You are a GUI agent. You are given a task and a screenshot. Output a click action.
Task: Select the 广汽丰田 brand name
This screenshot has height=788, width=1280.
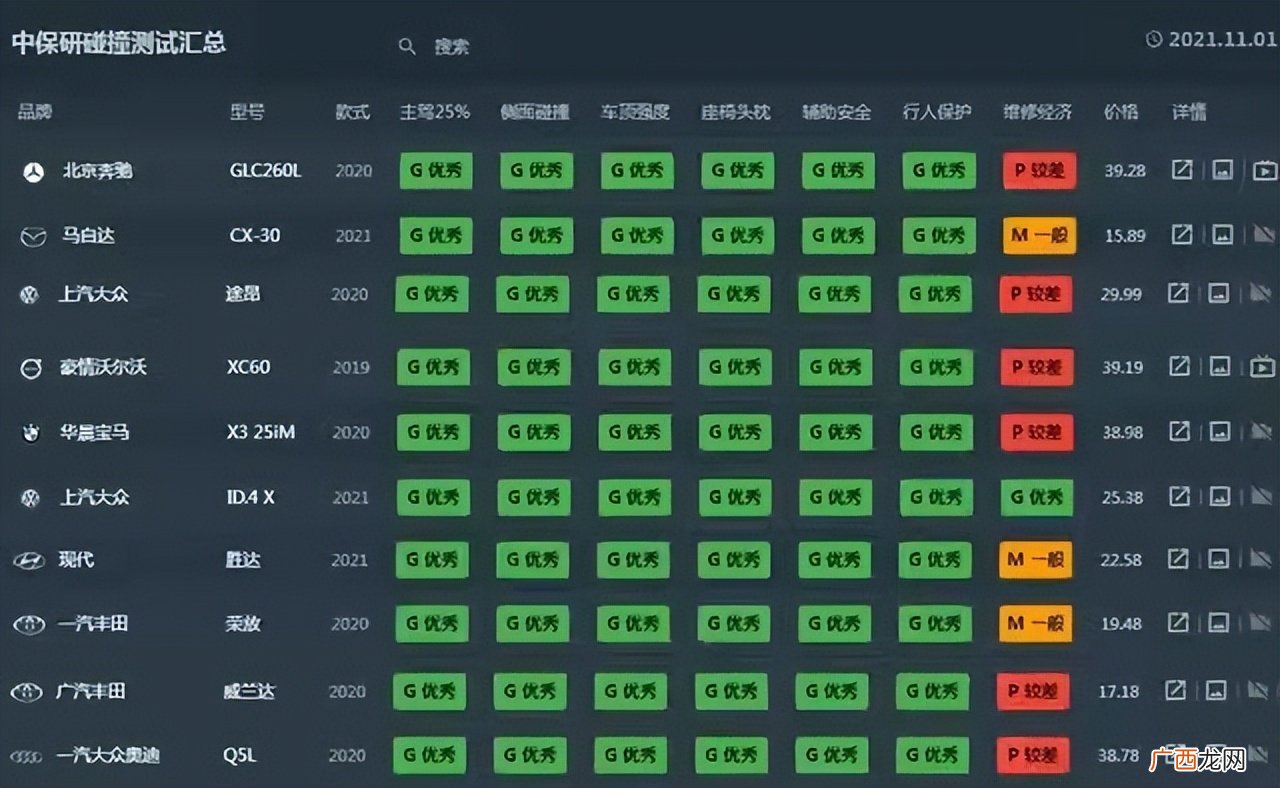coord(92,690)
